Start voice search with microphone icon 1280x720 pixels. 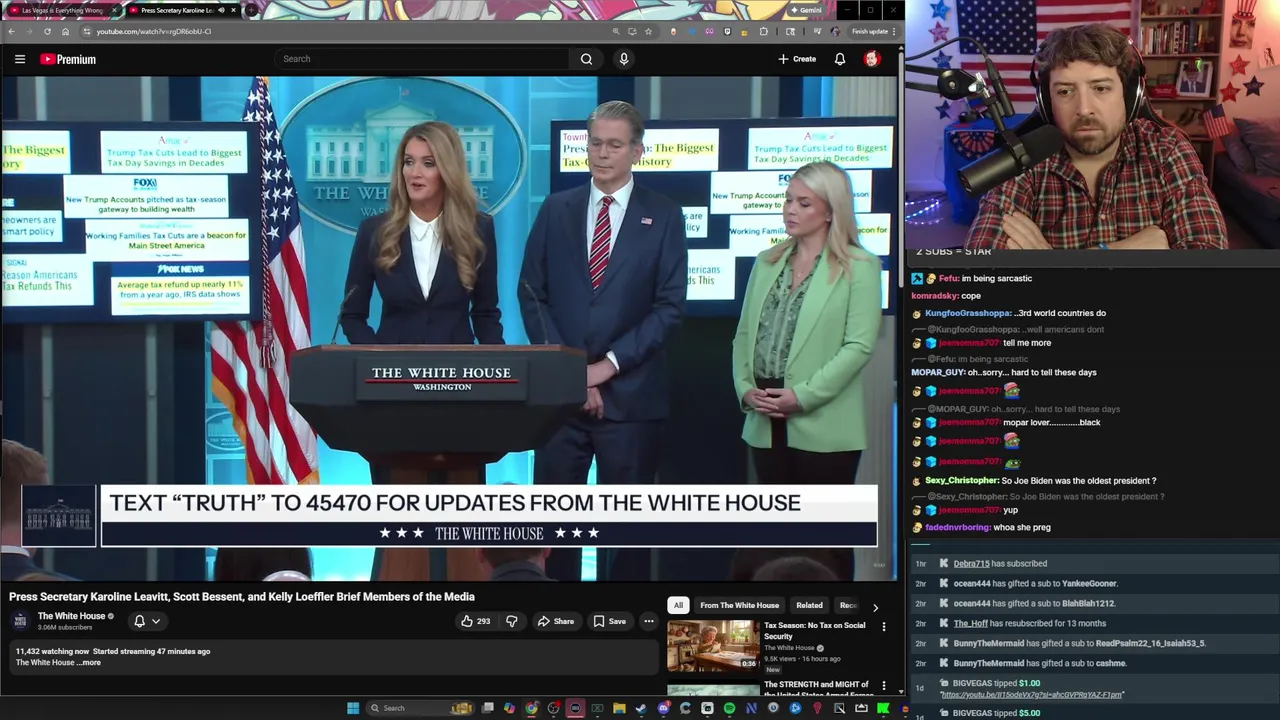624,59
